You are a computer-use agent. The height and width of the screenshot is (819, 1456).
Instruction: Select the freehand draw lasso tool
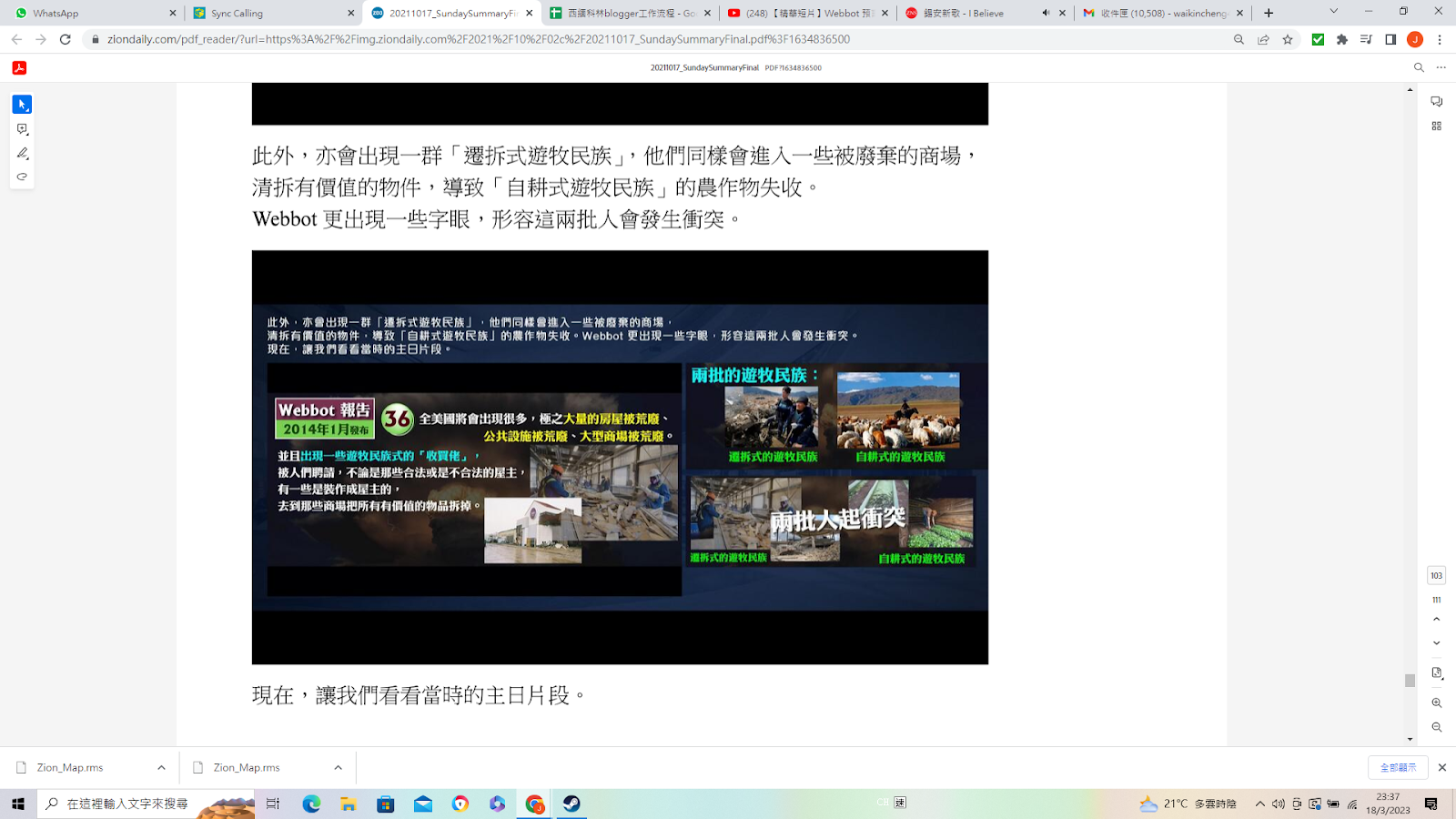[x=22, y=177]
